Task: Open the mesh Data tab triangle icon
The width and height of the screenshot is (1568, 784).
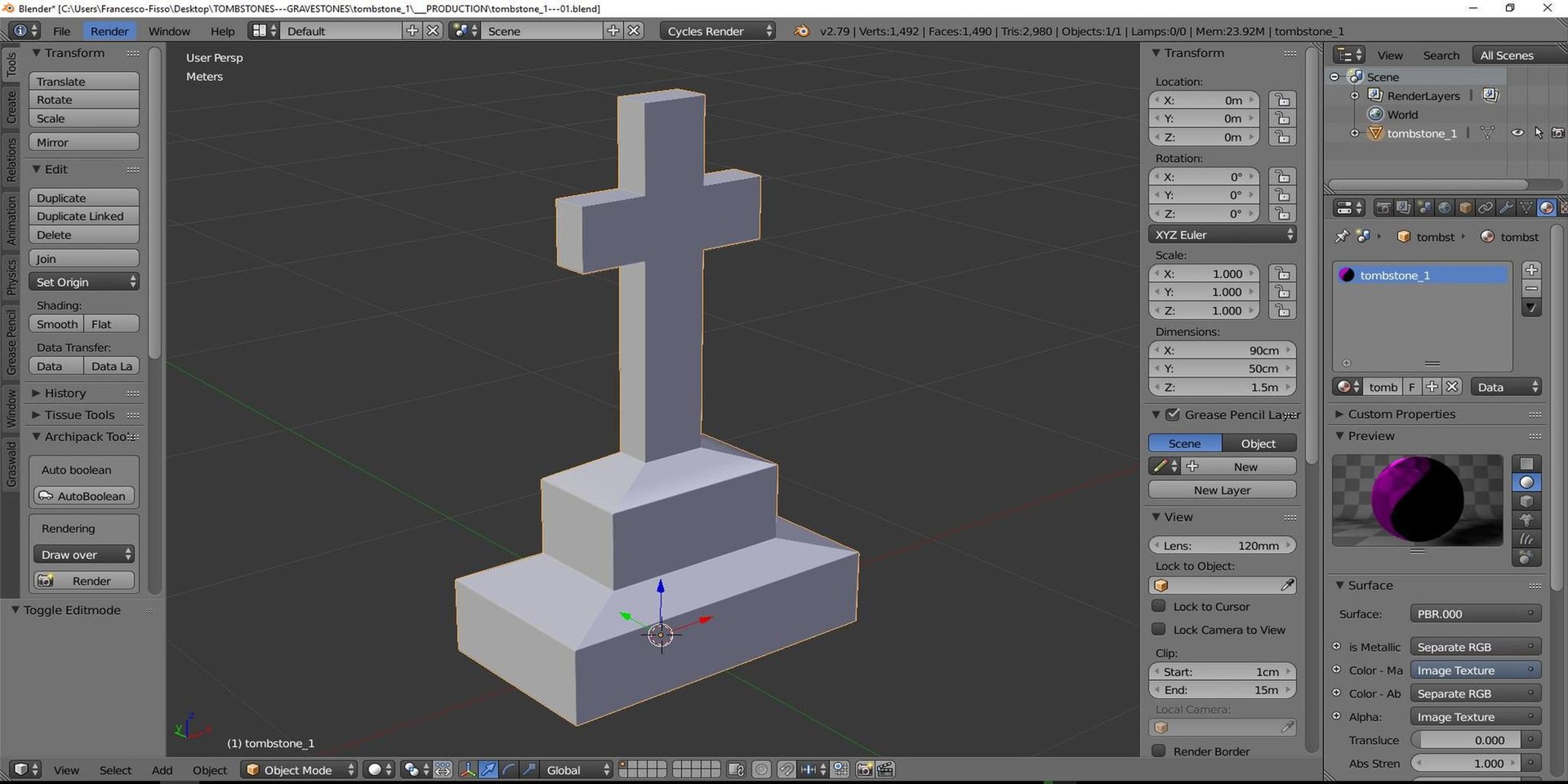Action: [1526, 207]
